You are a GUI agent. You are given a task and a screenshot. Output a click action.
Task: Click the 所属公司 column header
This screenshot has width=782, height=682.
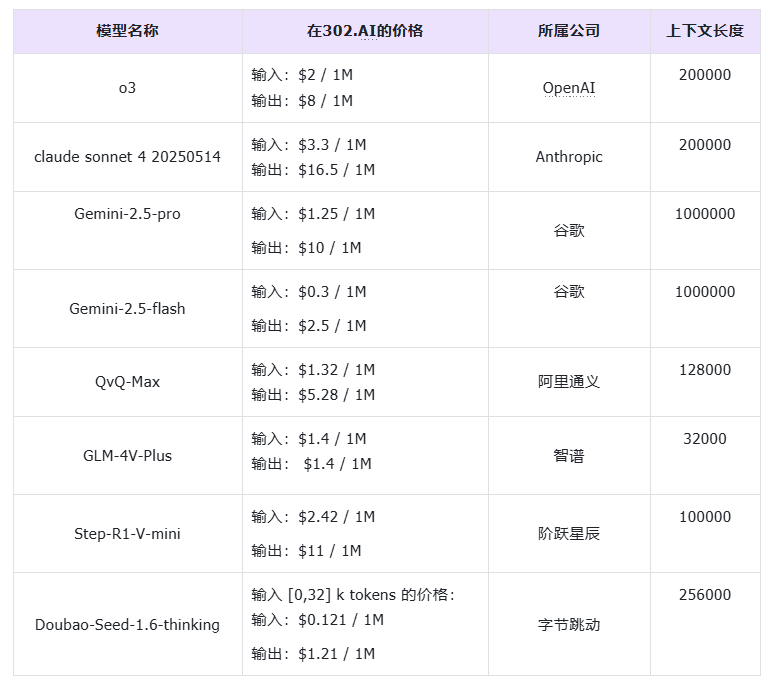(569, 31)
